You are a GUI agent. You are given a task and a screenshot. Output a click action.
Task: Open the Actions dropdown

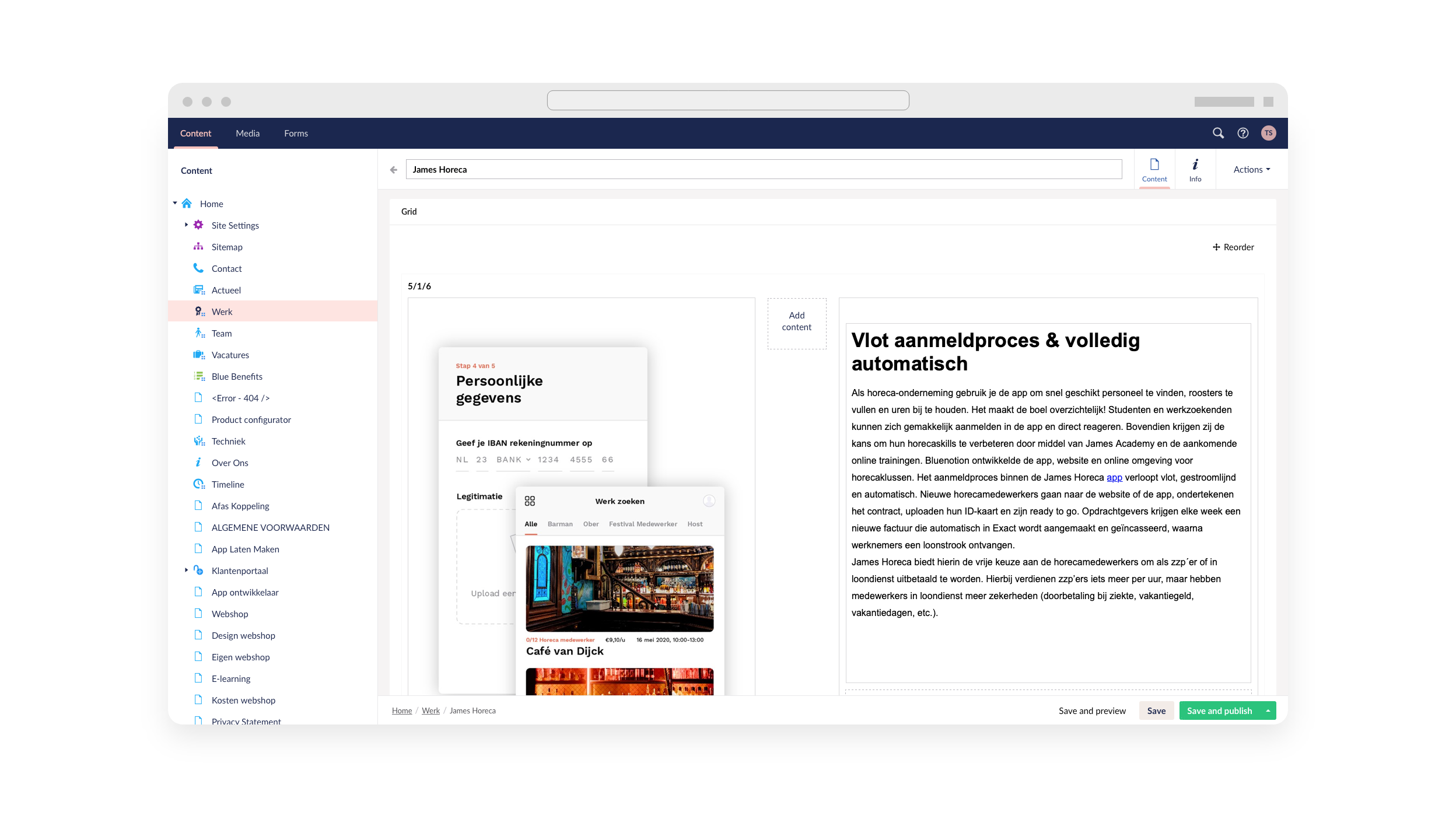(1252, 170)
